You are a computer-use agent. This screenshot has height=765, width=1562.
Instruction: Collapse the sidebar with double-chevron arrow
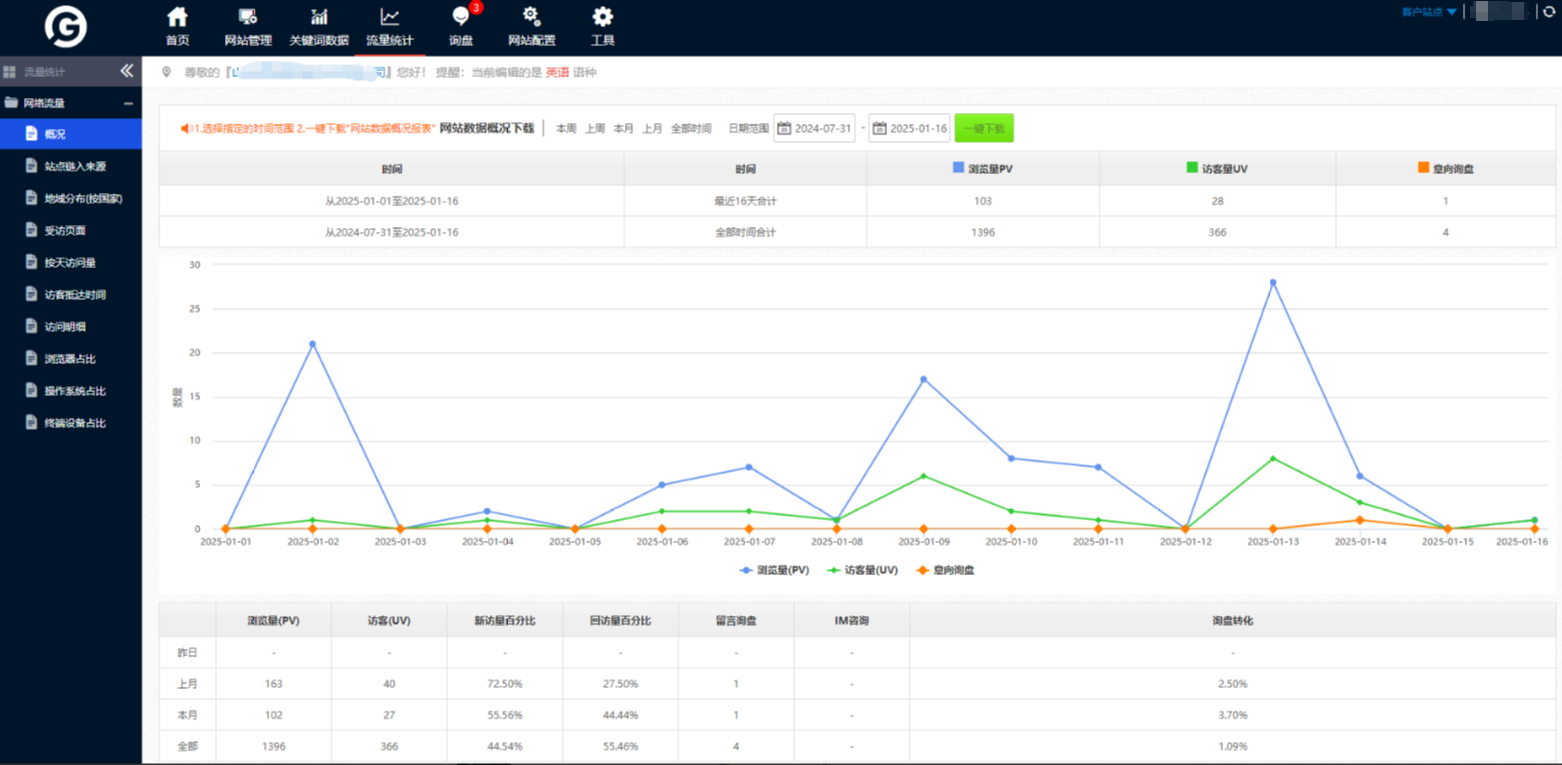tap(127, 71)
